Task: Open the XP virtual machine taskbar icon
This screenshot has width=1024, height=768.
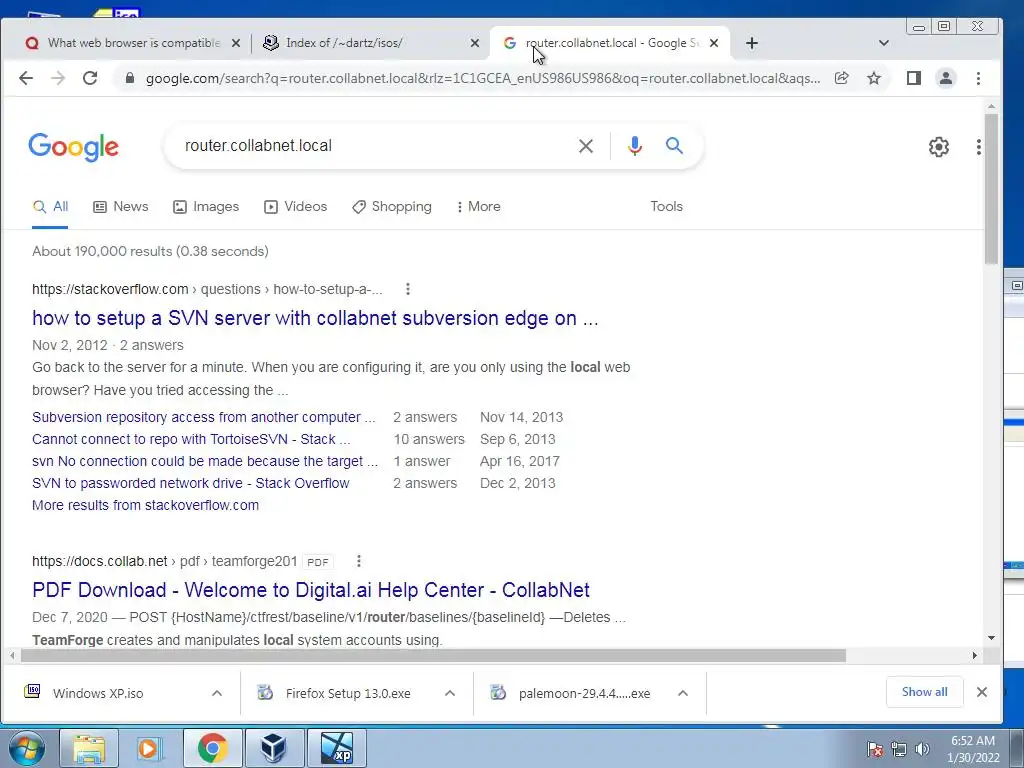Action: [x=336, y=748]
